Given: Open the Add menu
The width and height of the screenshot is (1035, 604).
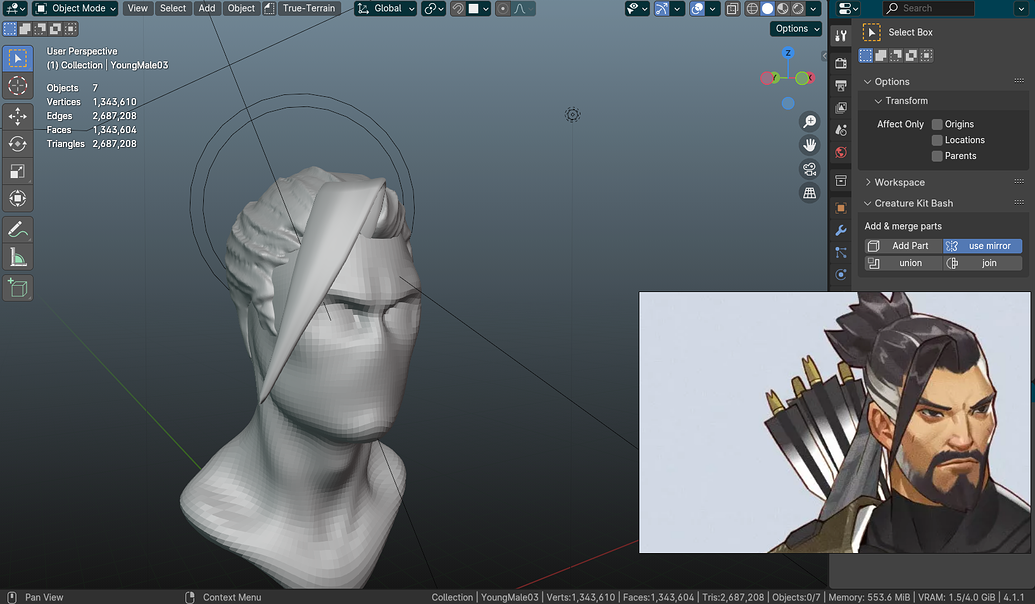Looking at the screenshot, I should [207, 9].
